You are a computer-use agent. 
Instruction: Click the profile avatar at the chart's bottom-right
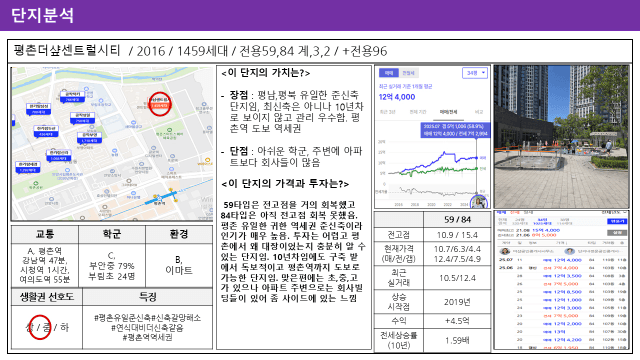pos(478,202)
